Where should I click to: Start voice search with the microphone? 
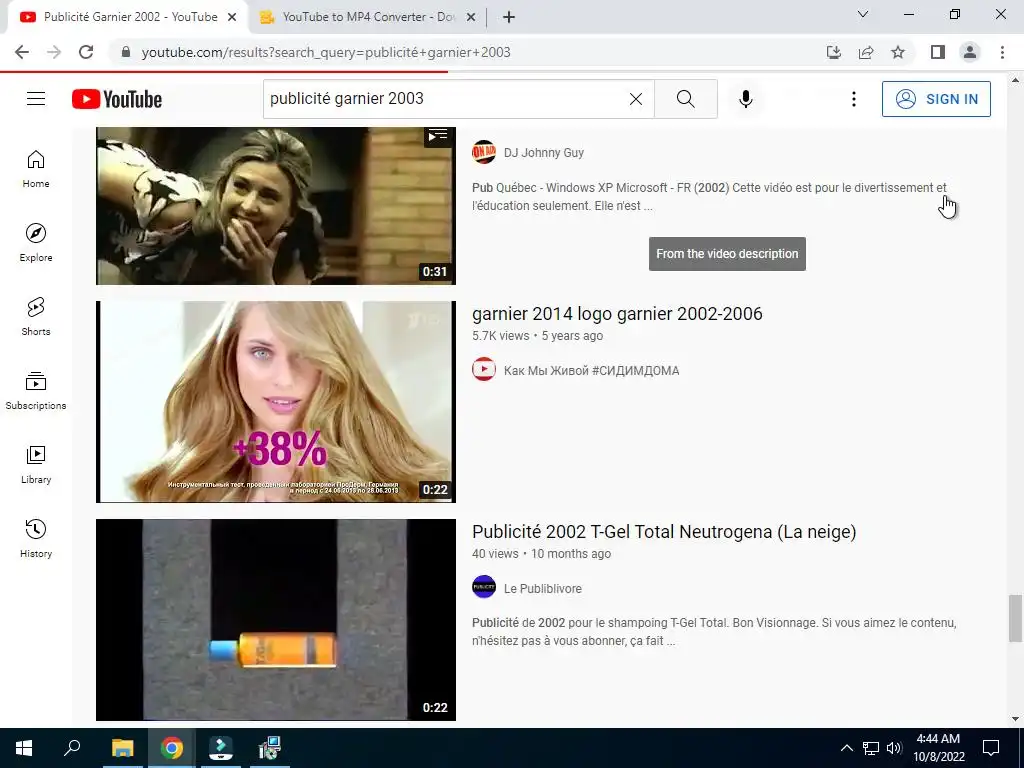point(746,99)
